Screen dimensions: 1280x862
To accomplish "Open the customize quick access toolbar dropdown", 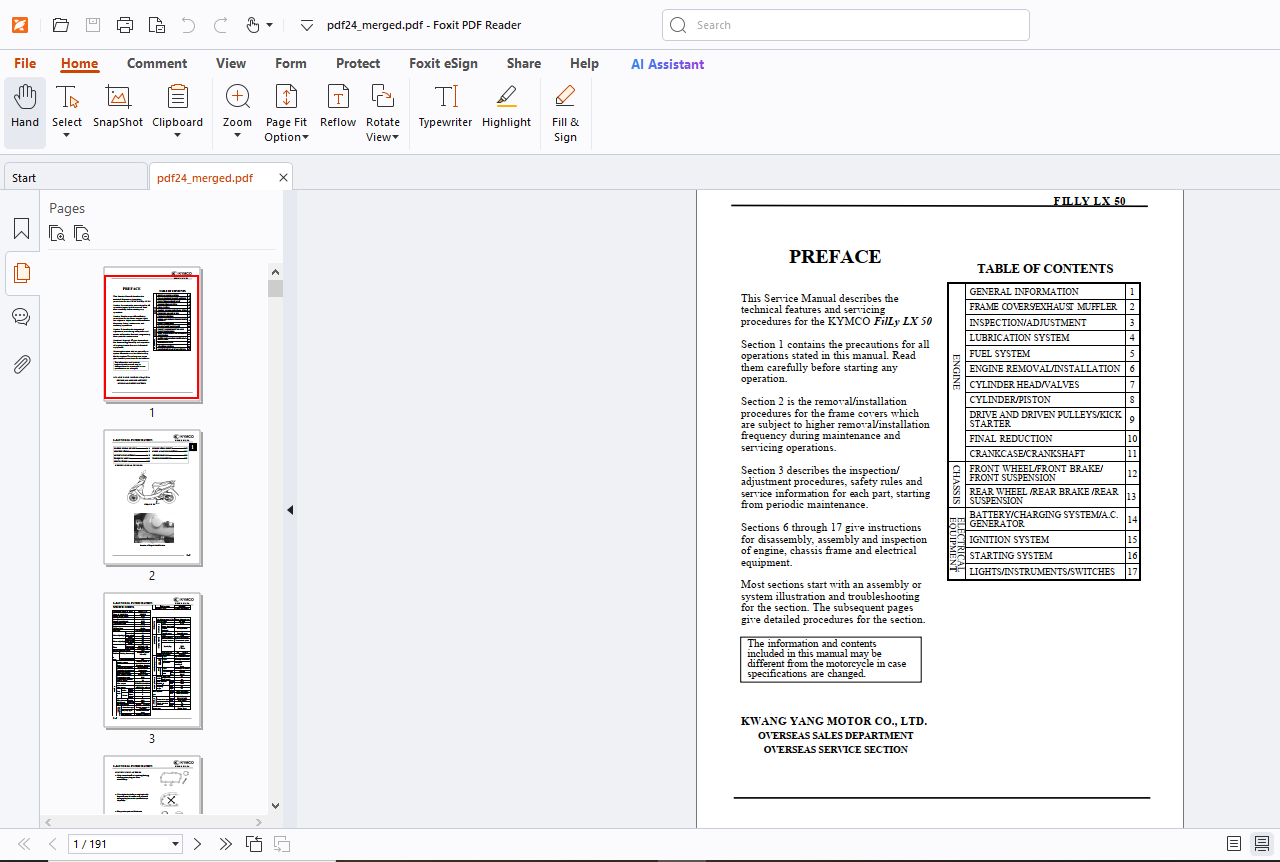I will click(x=307, y=25).
